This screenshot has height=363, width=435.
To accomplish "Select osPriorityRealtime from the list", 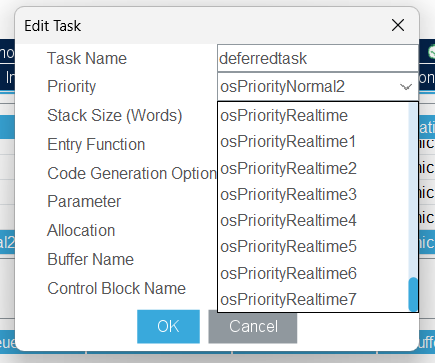I will point(313,116).
